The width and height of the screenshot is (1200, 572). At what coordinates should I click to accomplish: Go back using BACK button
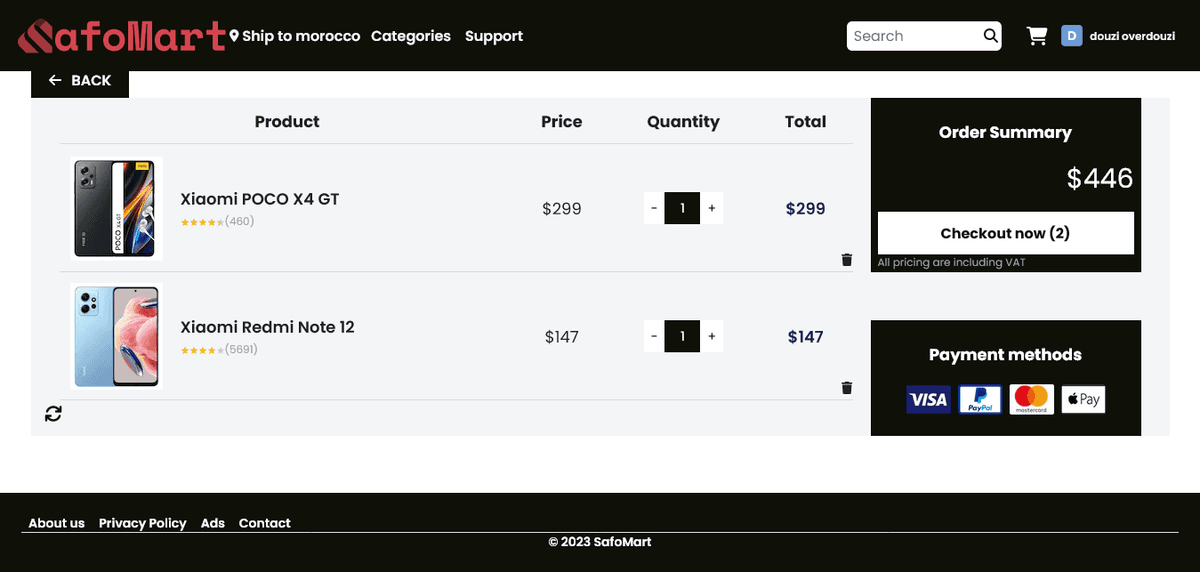[x=80, y=80]
